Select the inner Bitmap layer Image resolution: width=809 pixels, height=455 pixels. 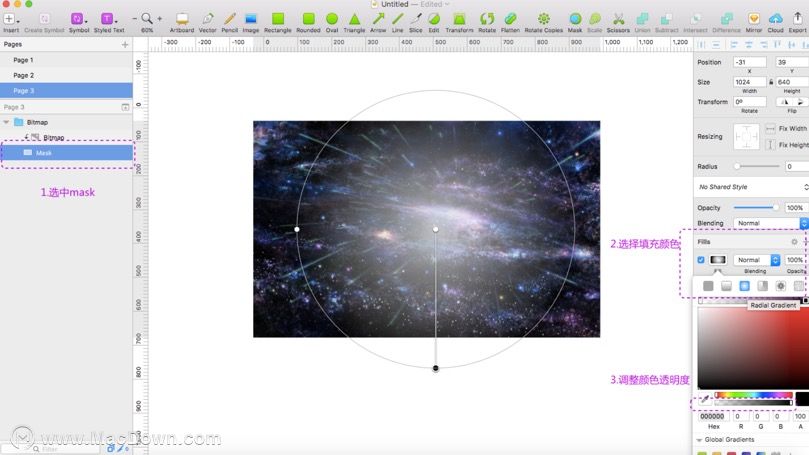click(66, 137)
